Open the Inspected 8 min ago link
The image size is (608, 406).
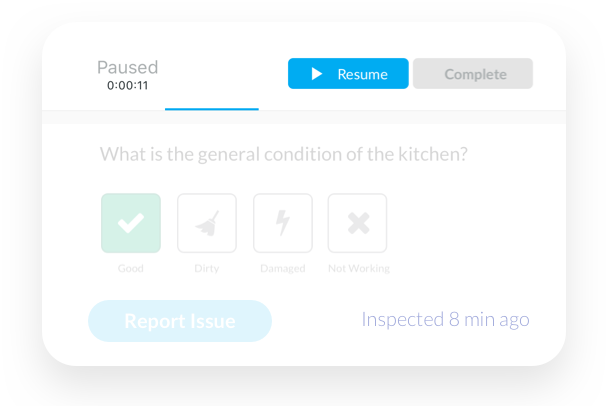pos(446,320)
